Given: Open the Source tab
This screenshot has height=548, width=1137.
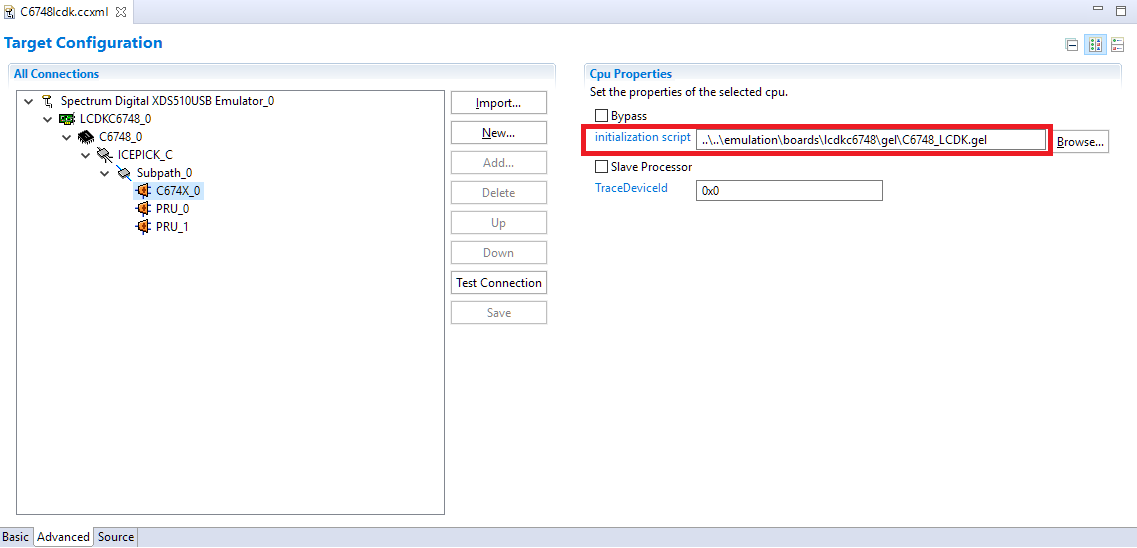Looking at the screenshot, I should tap(115, 537).
